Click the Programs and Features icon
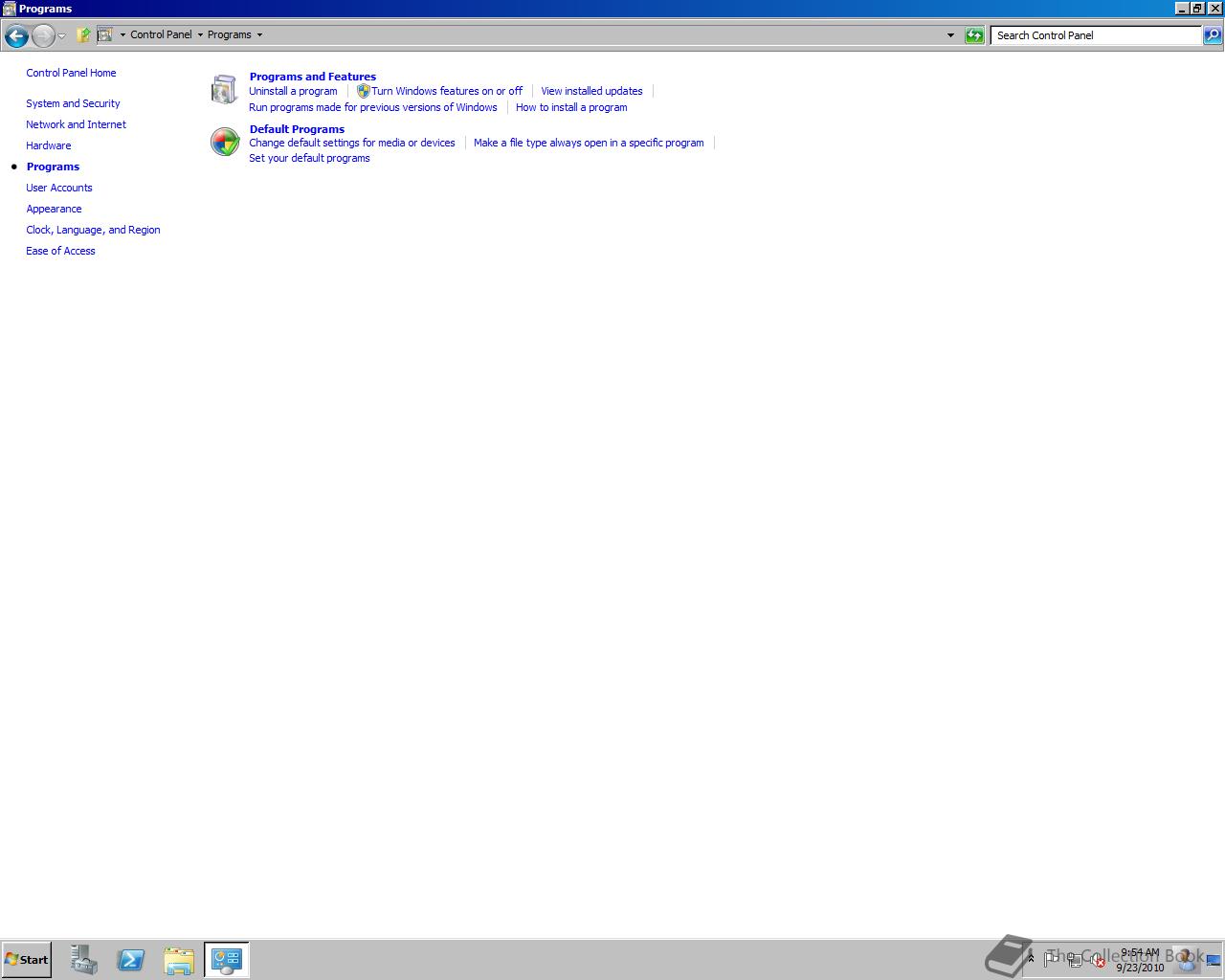The image size is (1225, 980). (224, 89)
